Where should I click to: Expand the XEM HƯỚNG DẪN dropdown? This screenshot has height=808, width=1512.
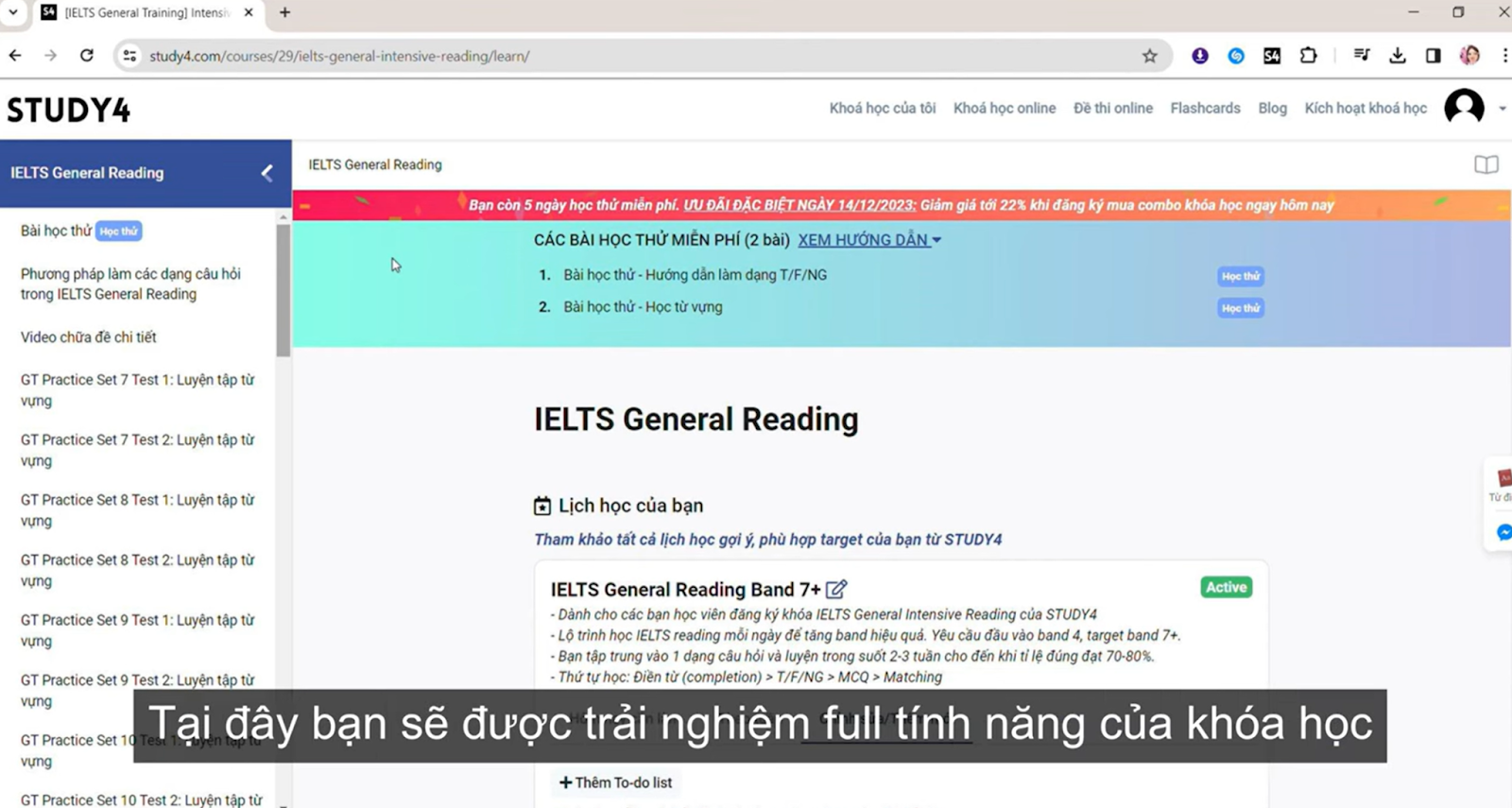click(x=869, y=240)
